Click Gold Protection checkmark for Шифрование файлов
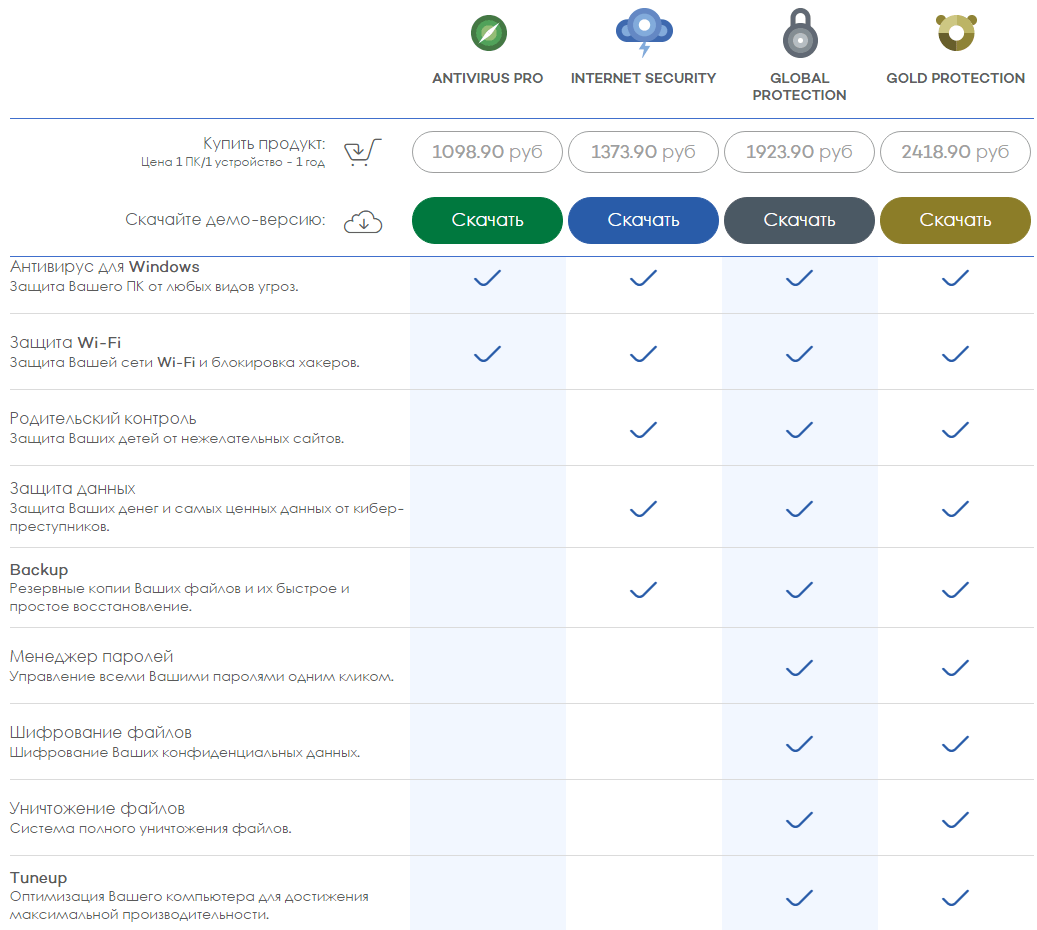Image resolution: width=1037 pixels, height=930 pixels. pyautogui.click(x=956, y=744)
